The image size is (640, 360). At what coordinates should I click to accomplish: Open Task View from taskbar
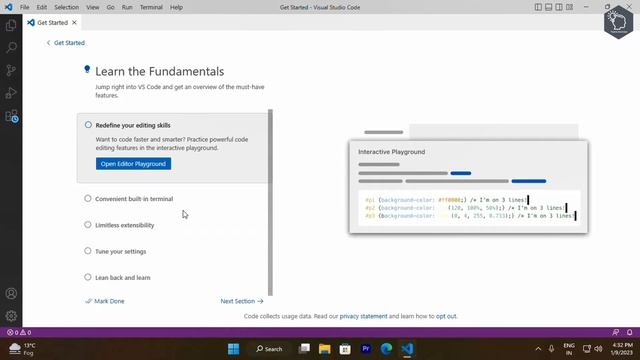point(304,349)
